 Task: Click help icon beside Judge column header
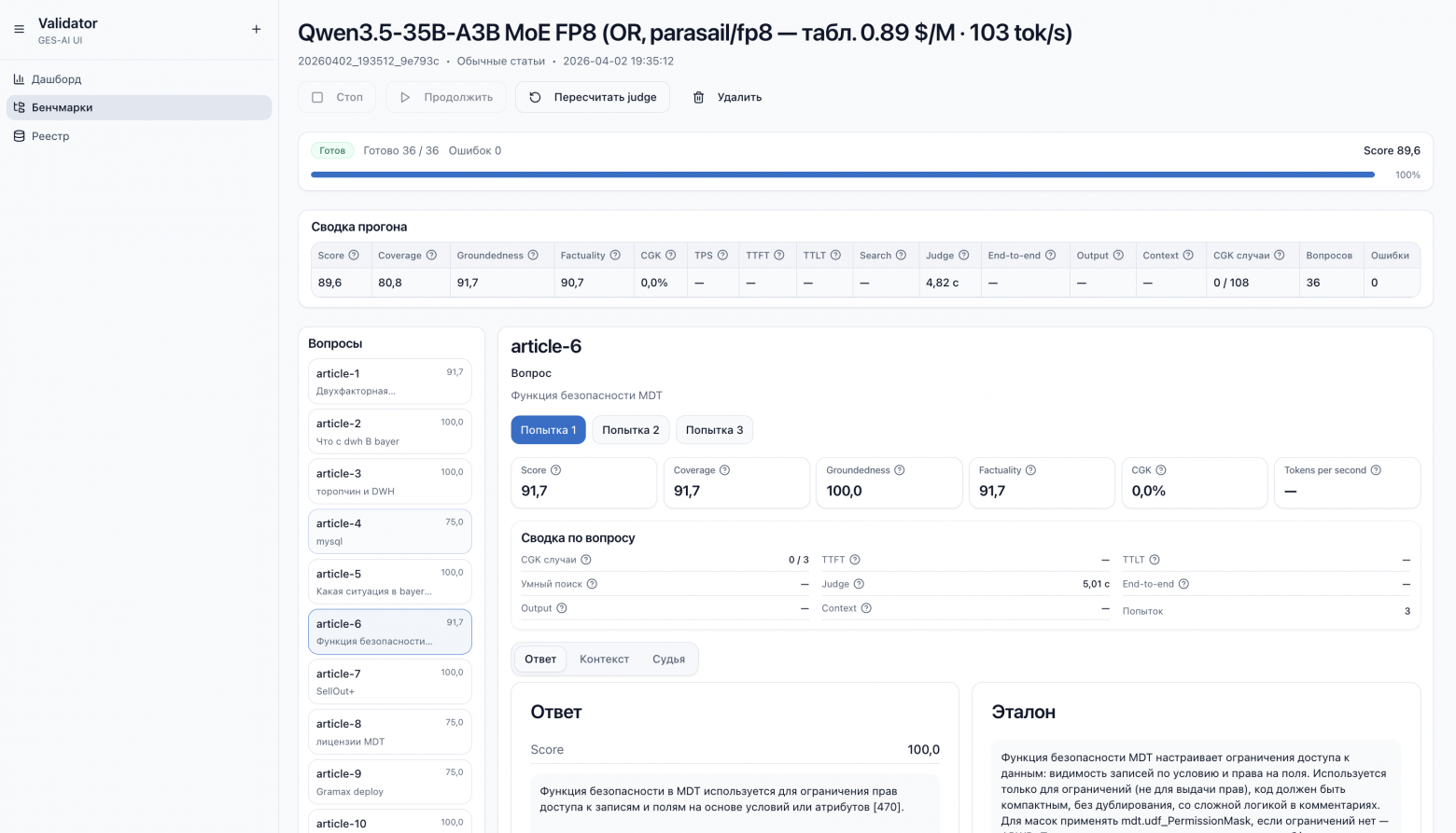click(x=963, y=256)
